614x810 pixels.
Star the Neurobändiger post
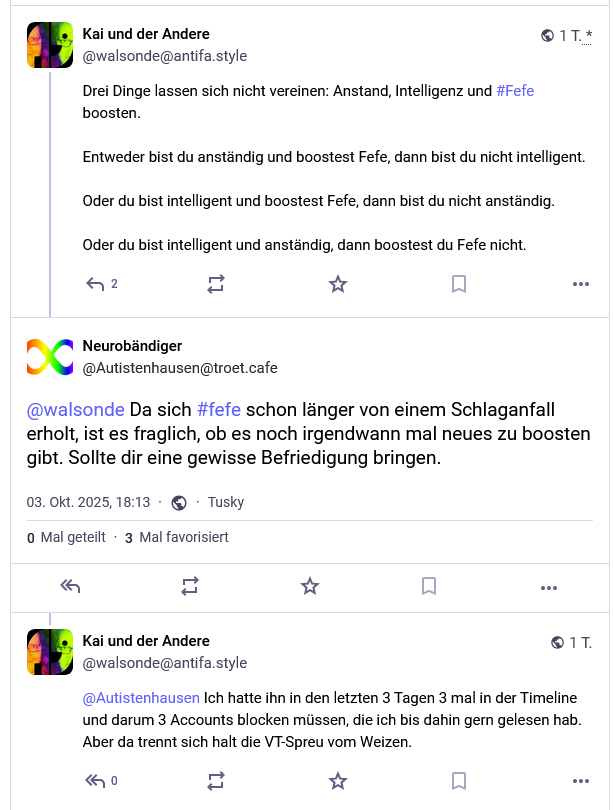[310, 587]
